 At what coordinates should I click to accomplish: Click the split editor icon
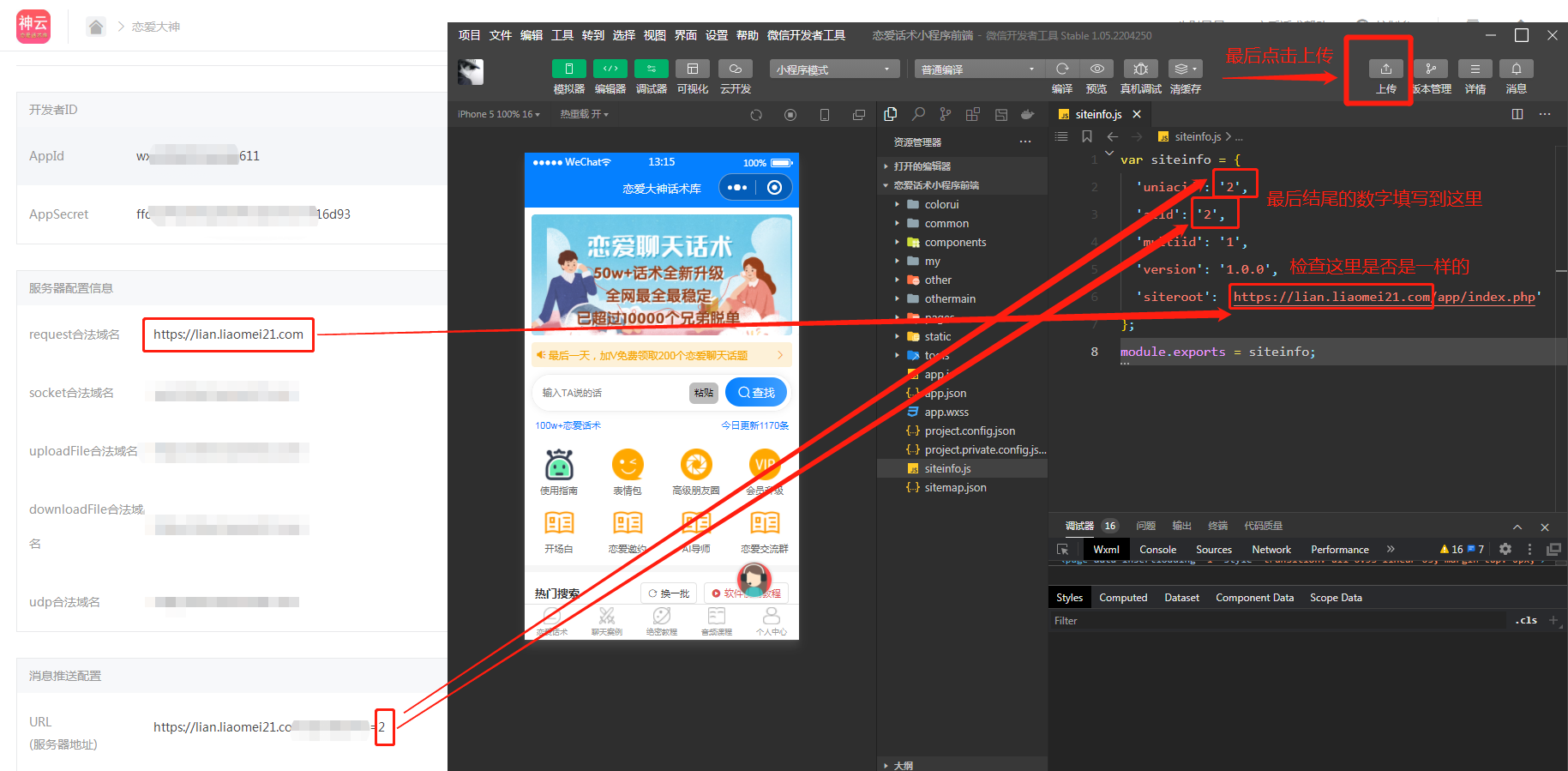click(1517, 114)
